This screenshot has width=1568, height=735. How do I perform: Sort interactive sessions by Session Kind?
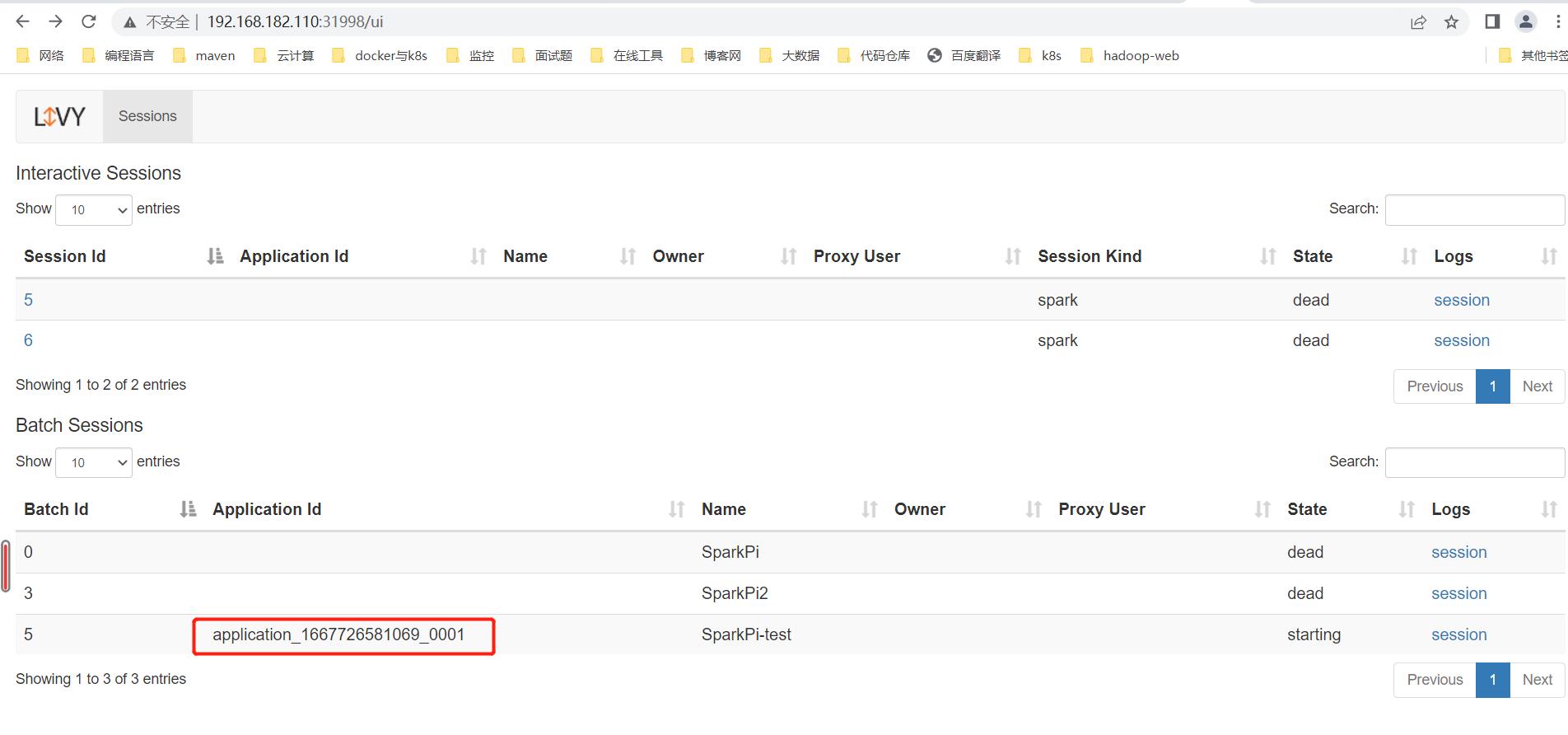tap(1157, 256)
